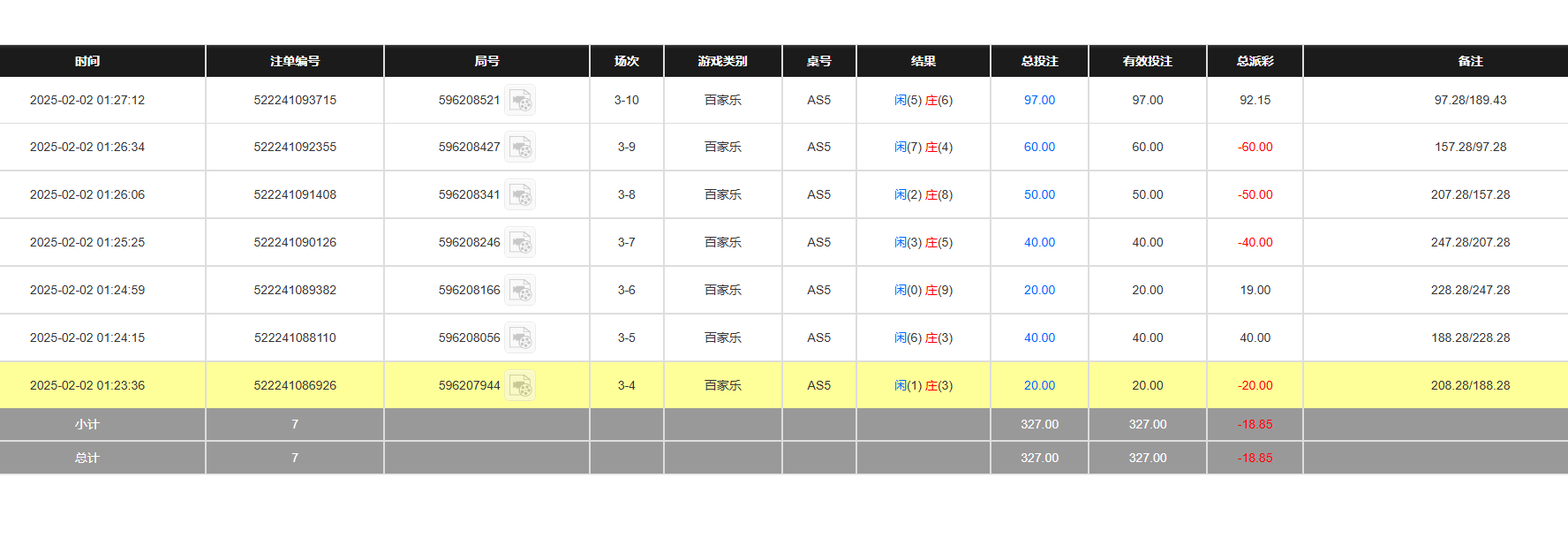Image resolution: width=1568 pixels, height=546 pixels.
Task: Select bet number 522241093715
Action: (x=295, y=101)
